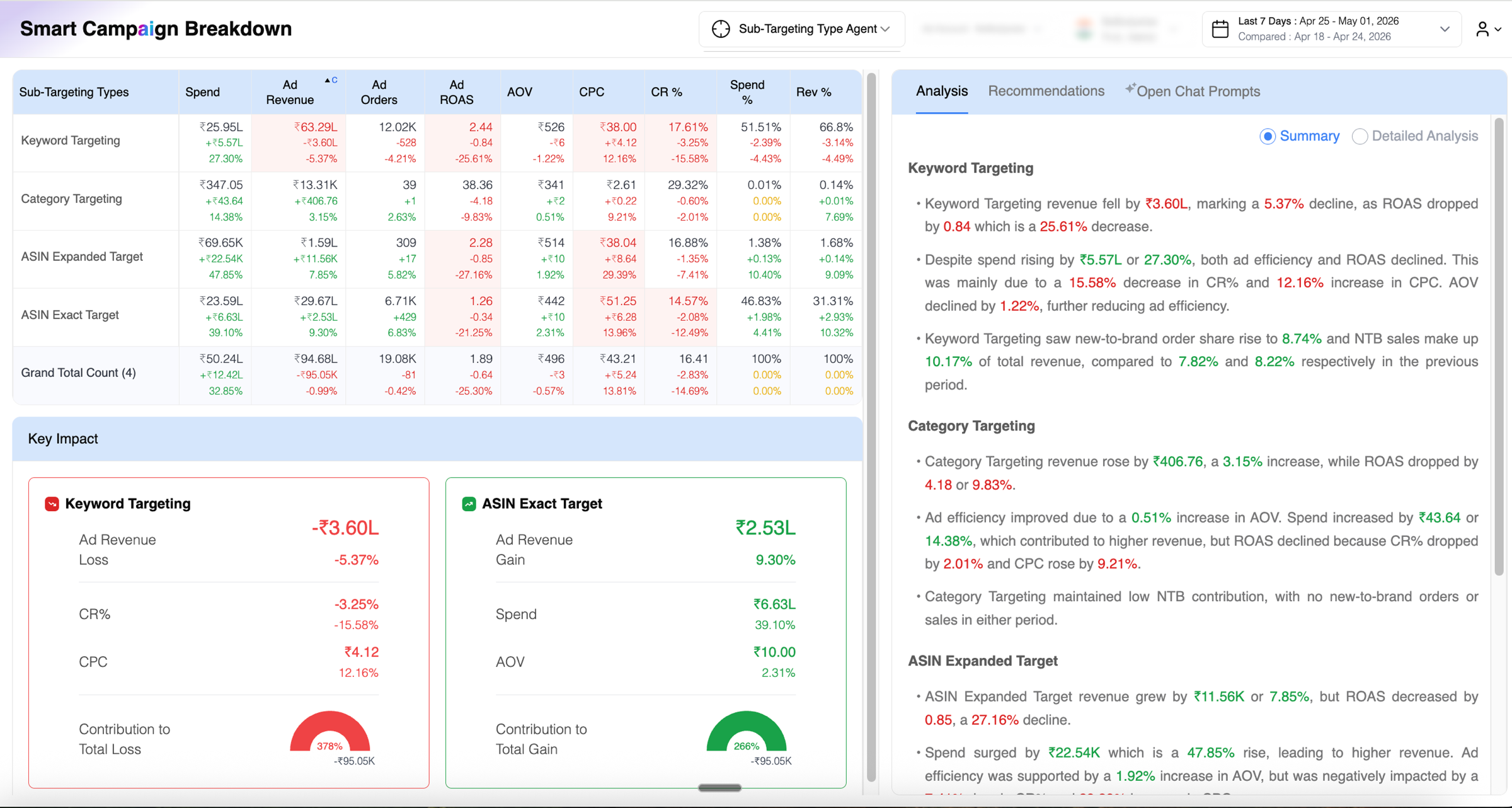Click the ₹2.53L ad revenue gain value
Screen dimensions: 1512x808
(765, 528)
